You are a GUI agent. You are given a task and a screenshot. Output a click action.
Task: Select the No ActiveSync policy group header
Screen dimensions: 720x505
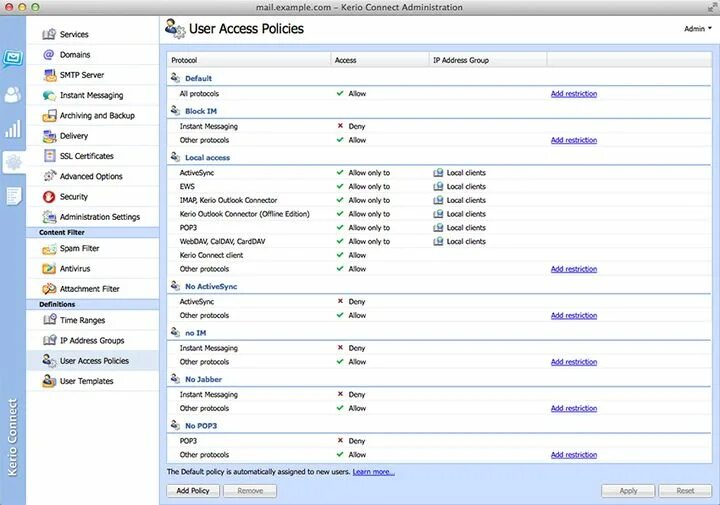pos(210,287)
